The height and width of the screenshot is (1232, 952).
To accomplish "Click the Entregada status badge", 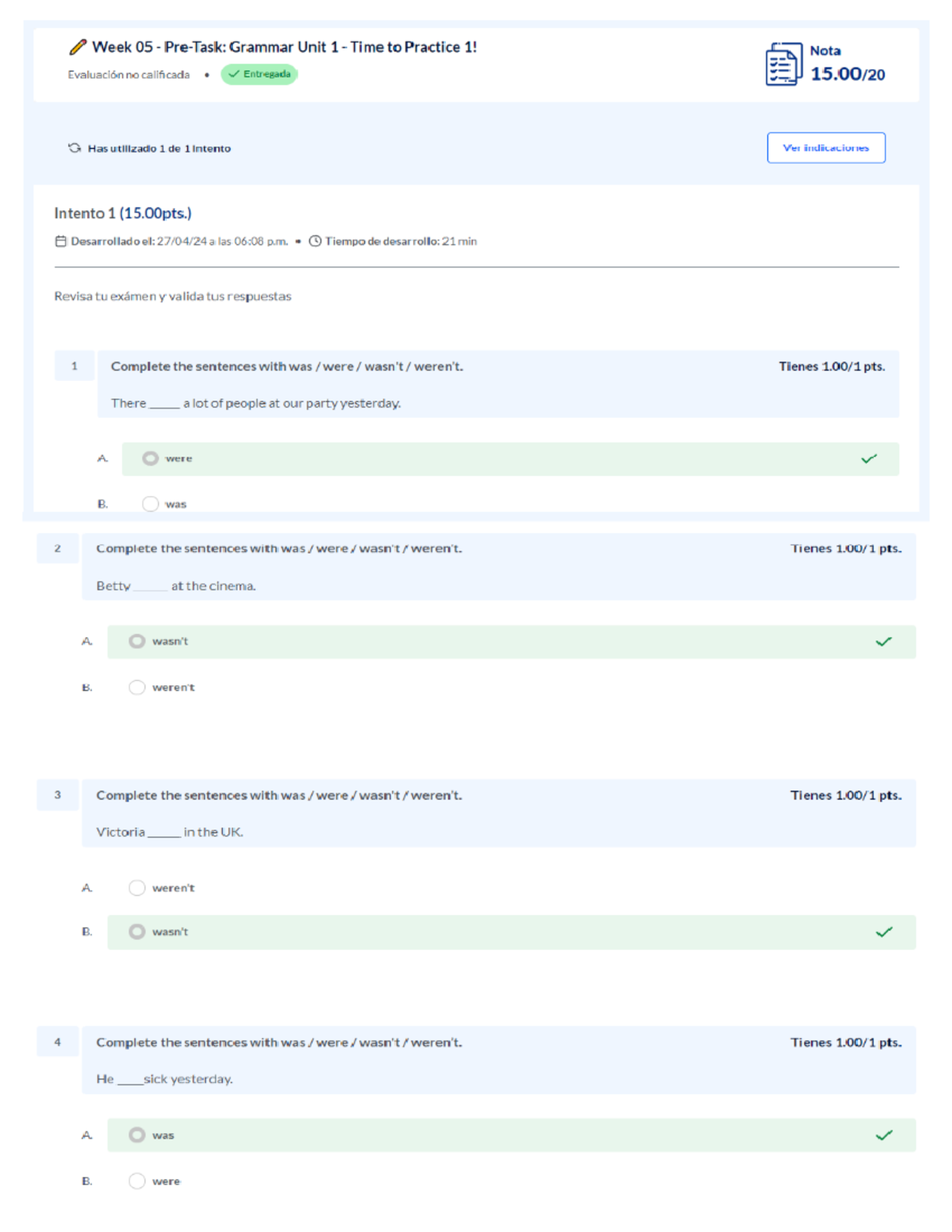I will pyautogui.click(x=260, y=74).
